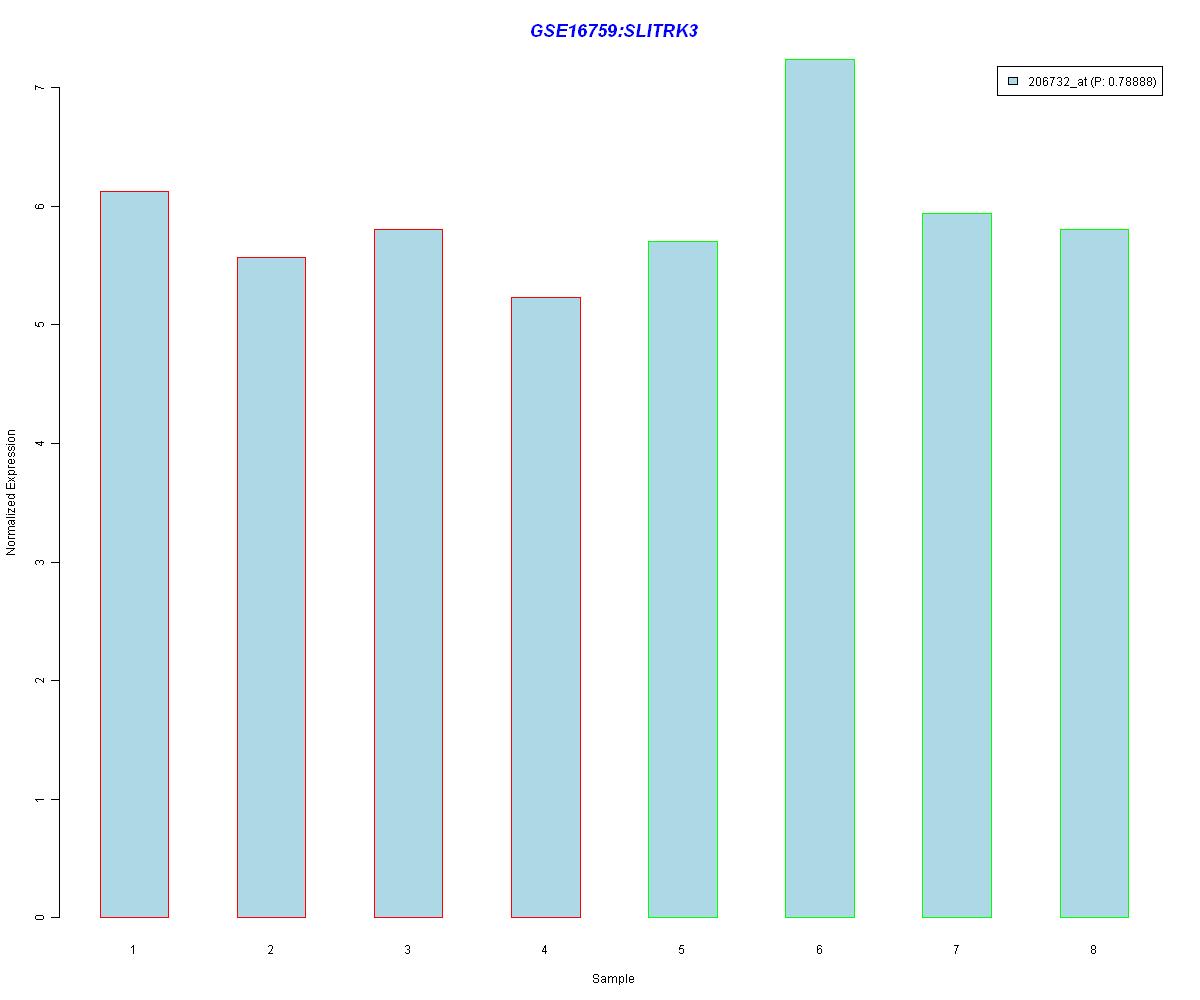1200x1000 pixels.
Task: Click y-axis tick label 5
Action: tap(40, 325)
